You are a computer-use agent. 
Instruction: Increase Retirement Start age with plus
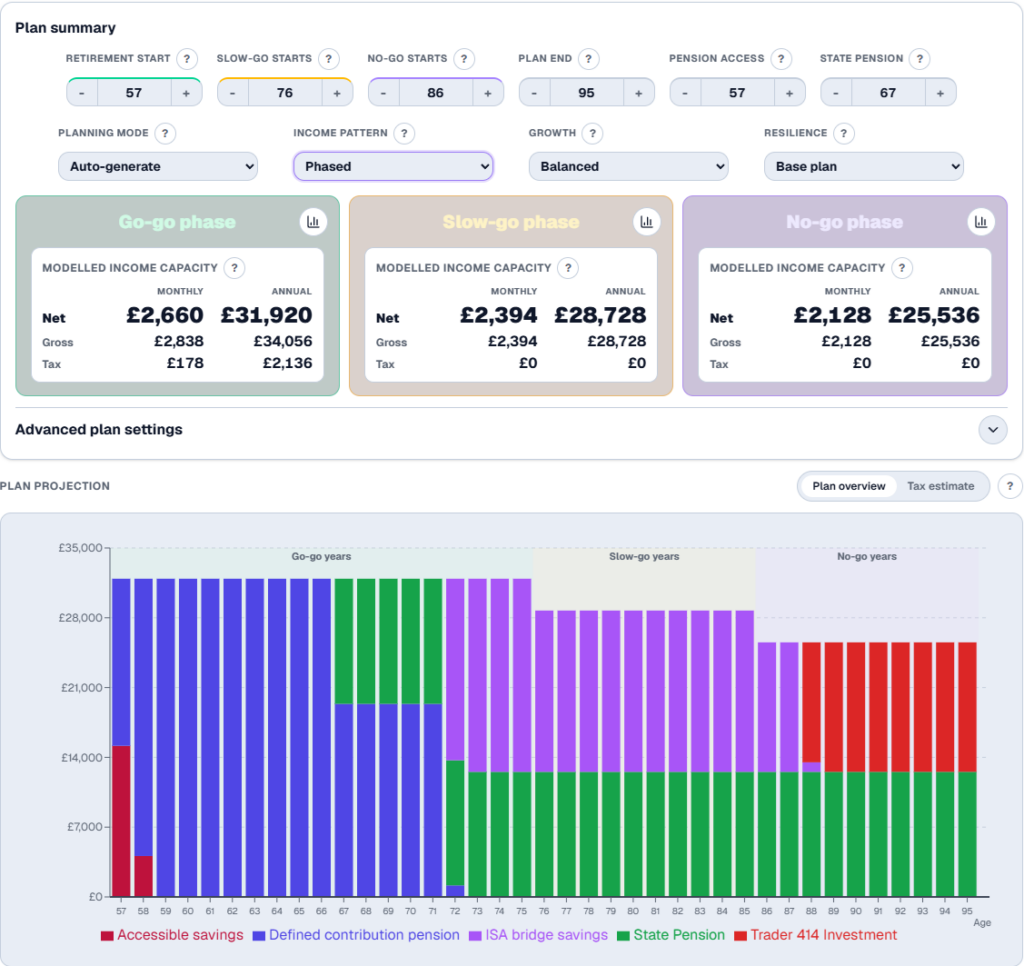186,93
